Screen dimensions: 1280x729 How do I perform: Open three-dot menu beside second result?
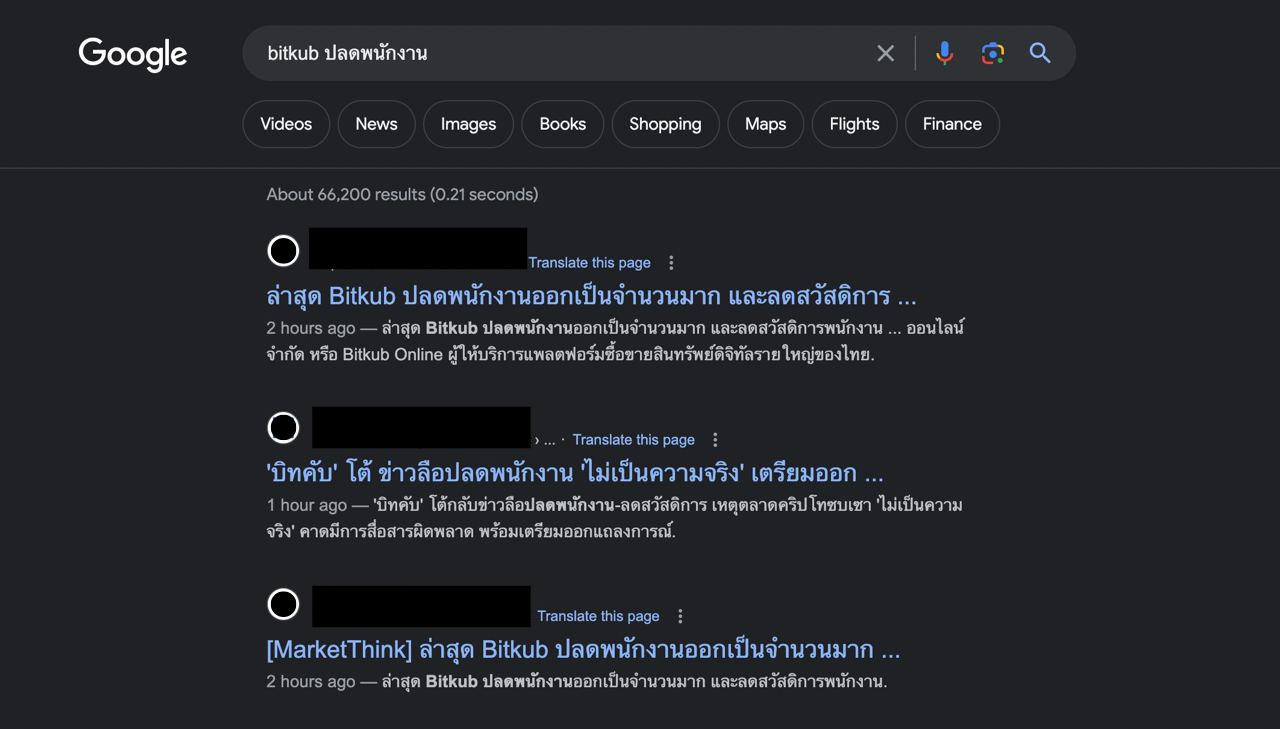tap(715, 440)
